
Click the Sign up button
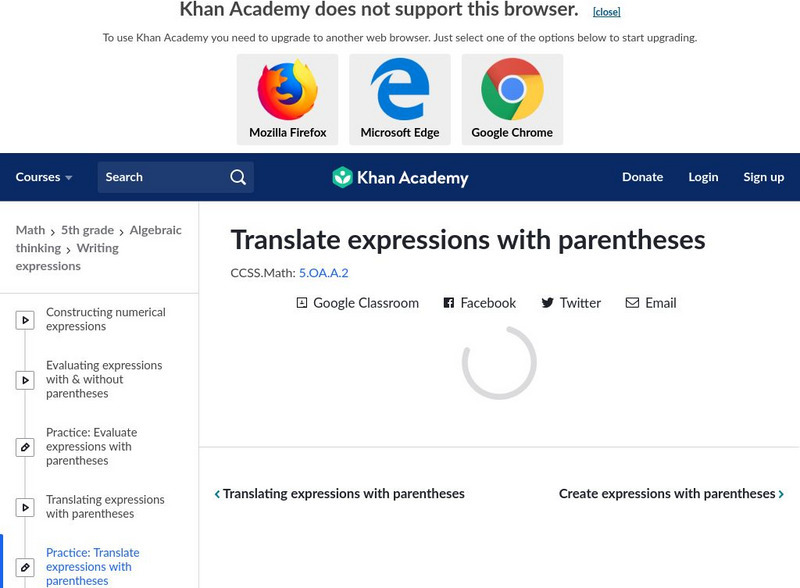(x=763, y=176)
